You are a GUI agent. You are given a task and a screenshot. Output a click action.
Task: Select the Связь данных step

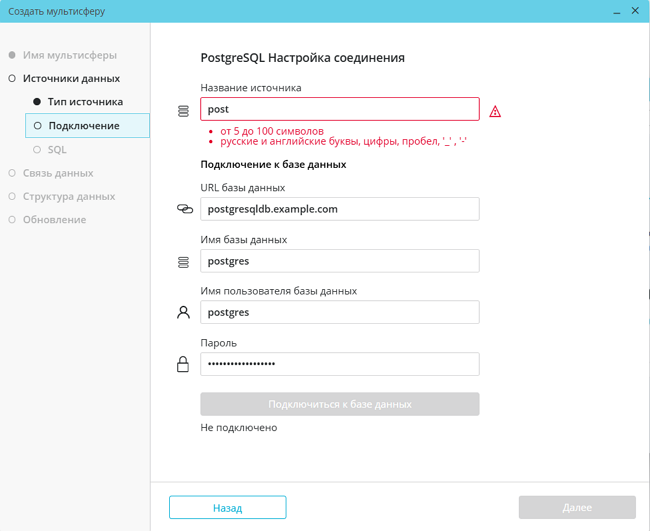point(58,173)
